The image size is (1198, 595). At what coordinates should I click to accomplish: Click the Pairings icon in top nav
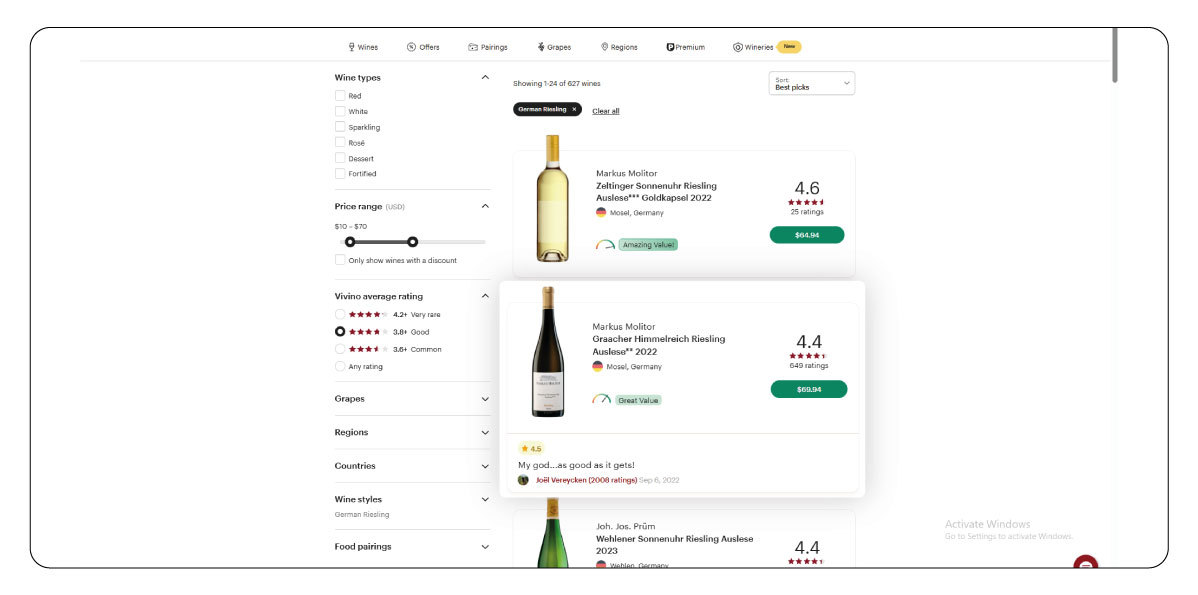pos(473,47)
